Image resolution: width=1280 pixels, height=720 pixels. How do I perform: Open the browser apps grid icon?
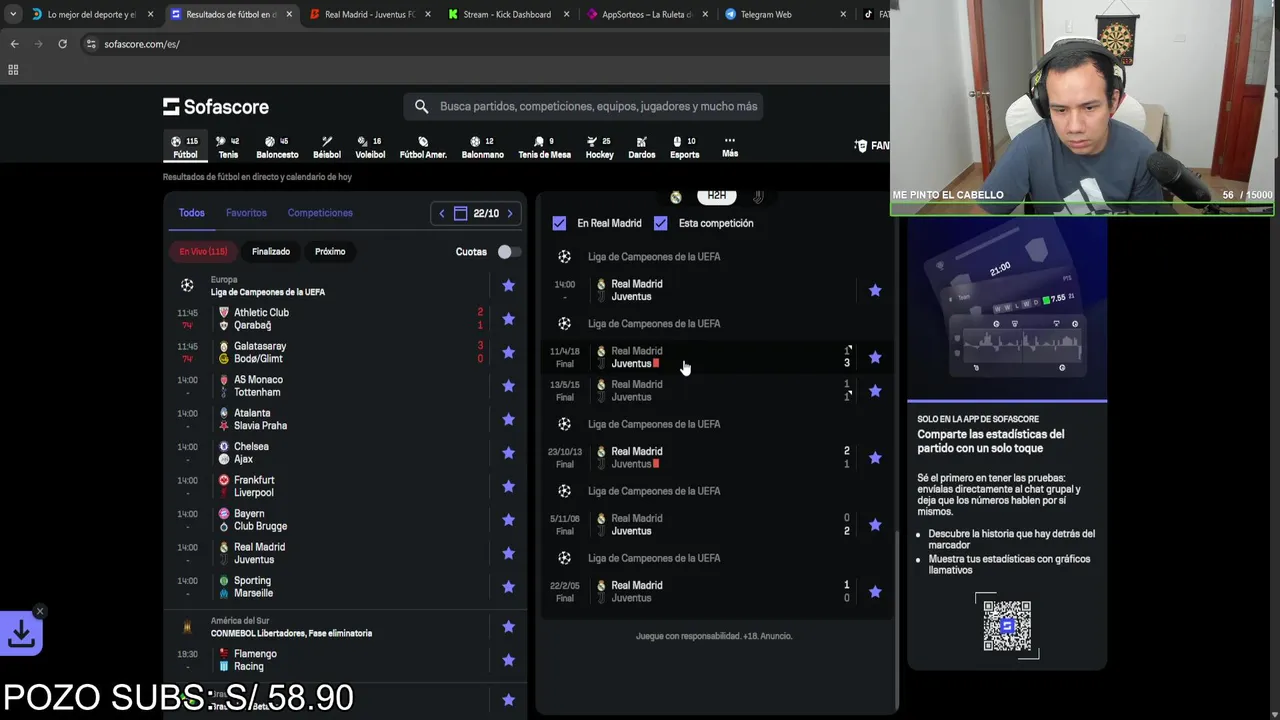[13, 70]
